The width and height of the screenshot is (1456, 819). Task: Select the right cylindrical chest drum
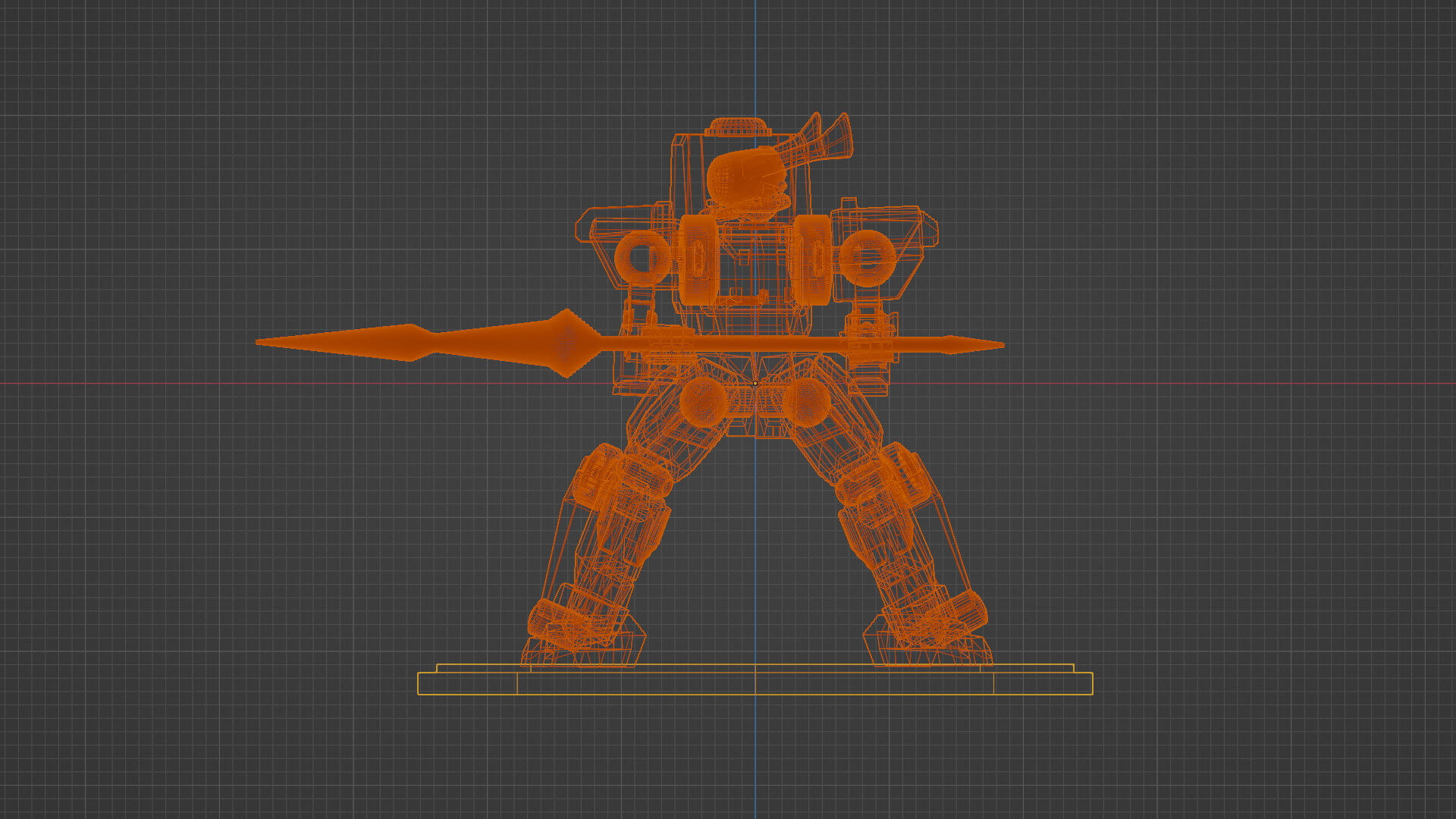click(813, 259)
